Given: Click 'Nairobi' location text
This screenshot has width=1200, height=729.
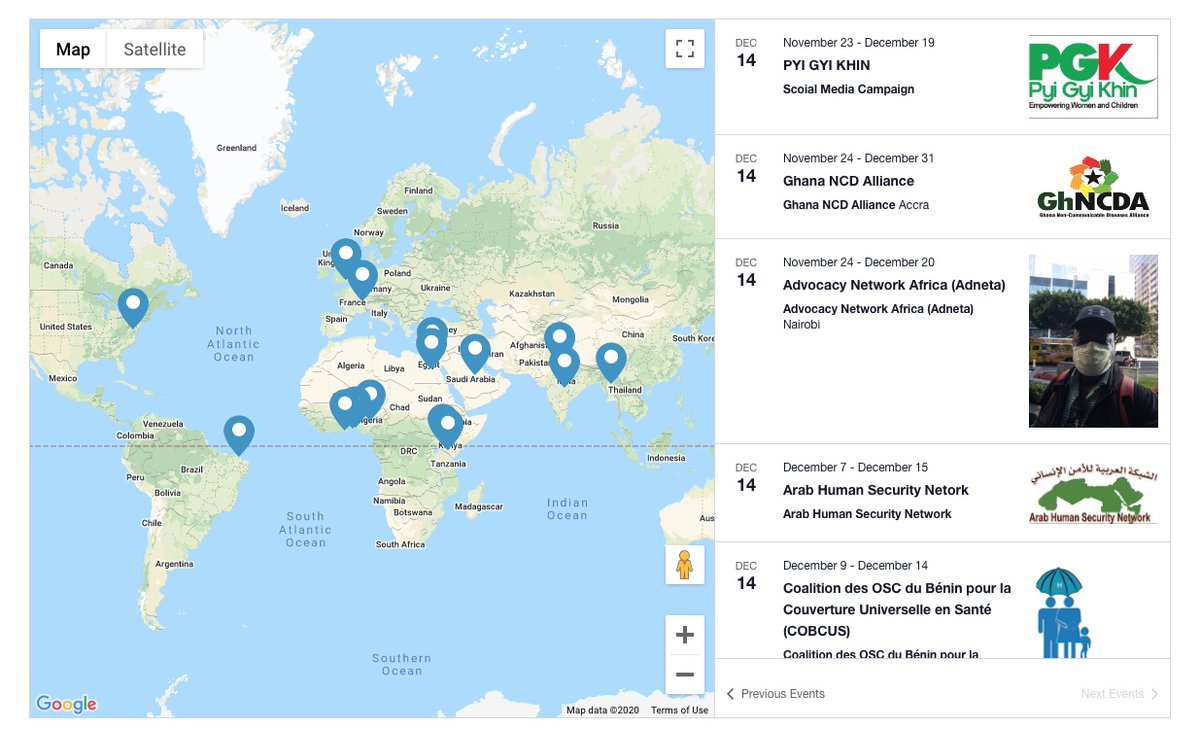Looking at the screenshot, I should (x=802, y=325).
